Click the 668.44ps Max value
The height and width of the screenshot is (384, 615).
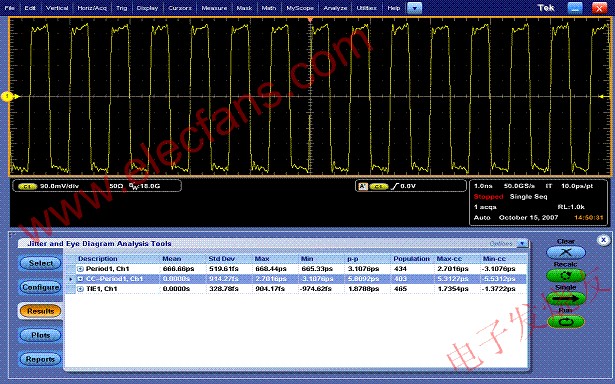pos(271,269)
